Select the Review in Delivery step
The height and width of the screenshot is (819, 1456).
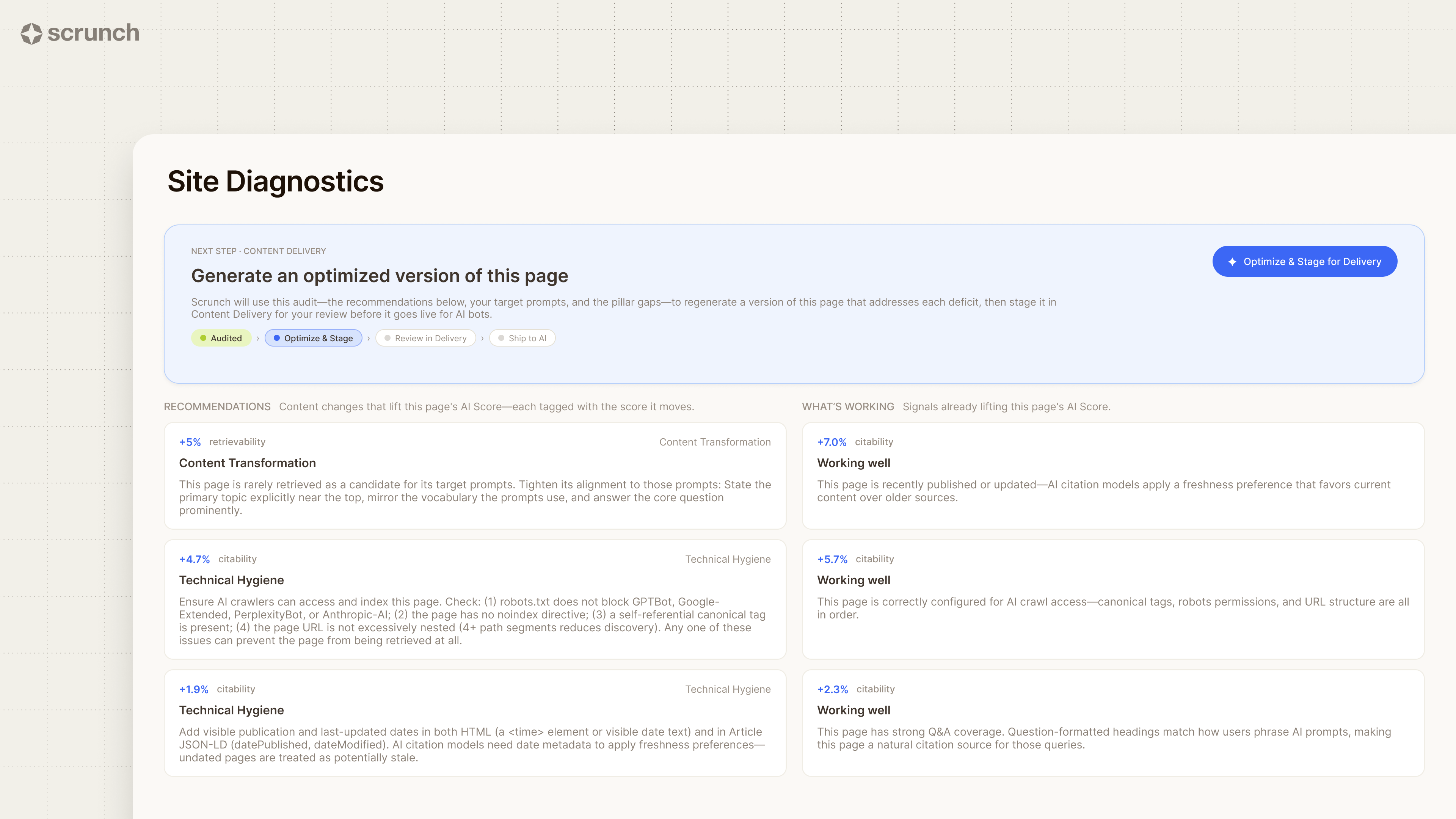(425, 338)
